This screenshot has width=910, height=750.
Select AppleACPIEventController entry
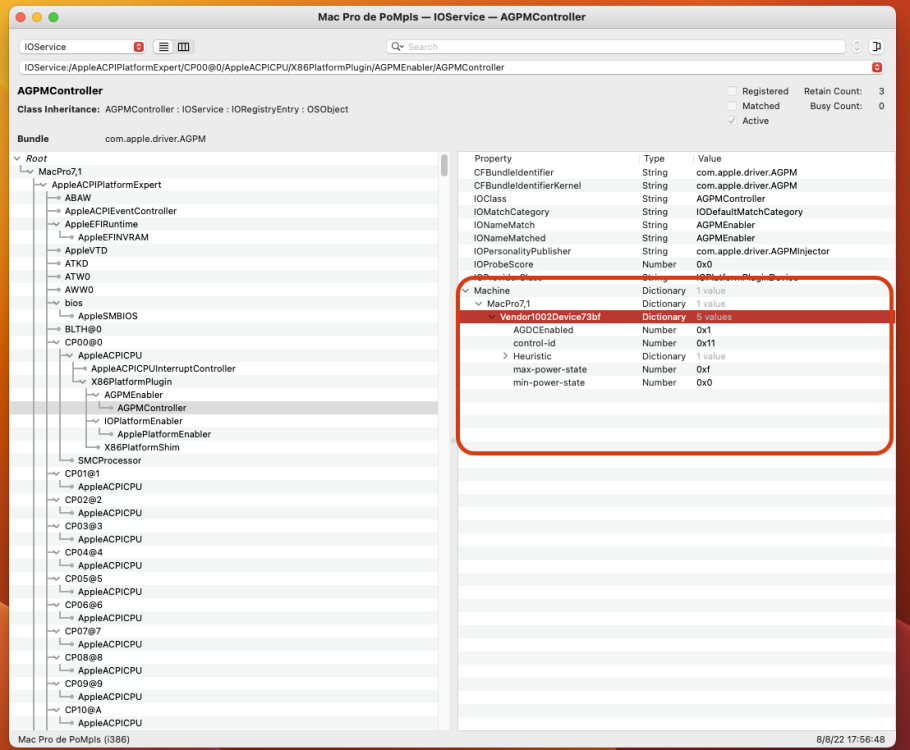121,211
